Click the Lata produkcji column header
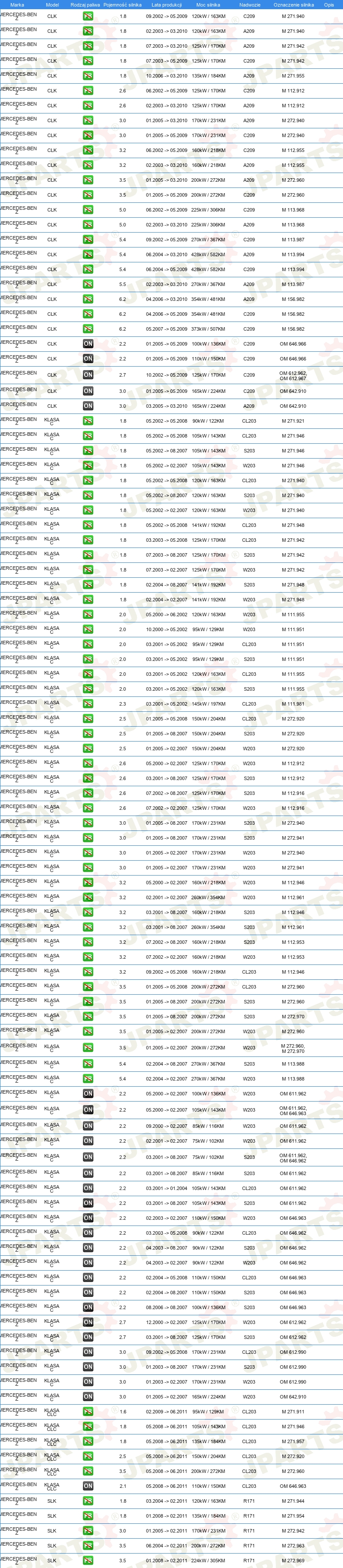343x1568 pixels. click(x=166, y=4)
